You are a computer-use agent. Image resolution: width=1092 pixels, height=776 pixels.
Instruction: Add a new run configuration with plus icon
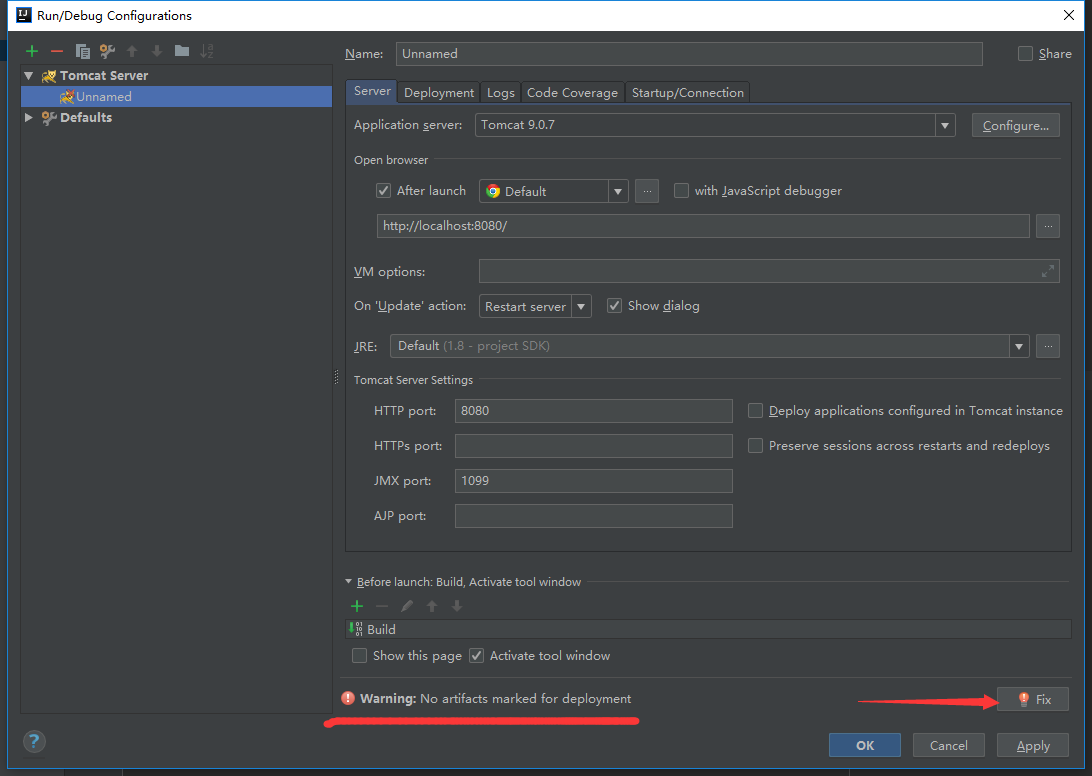(32, 51)
